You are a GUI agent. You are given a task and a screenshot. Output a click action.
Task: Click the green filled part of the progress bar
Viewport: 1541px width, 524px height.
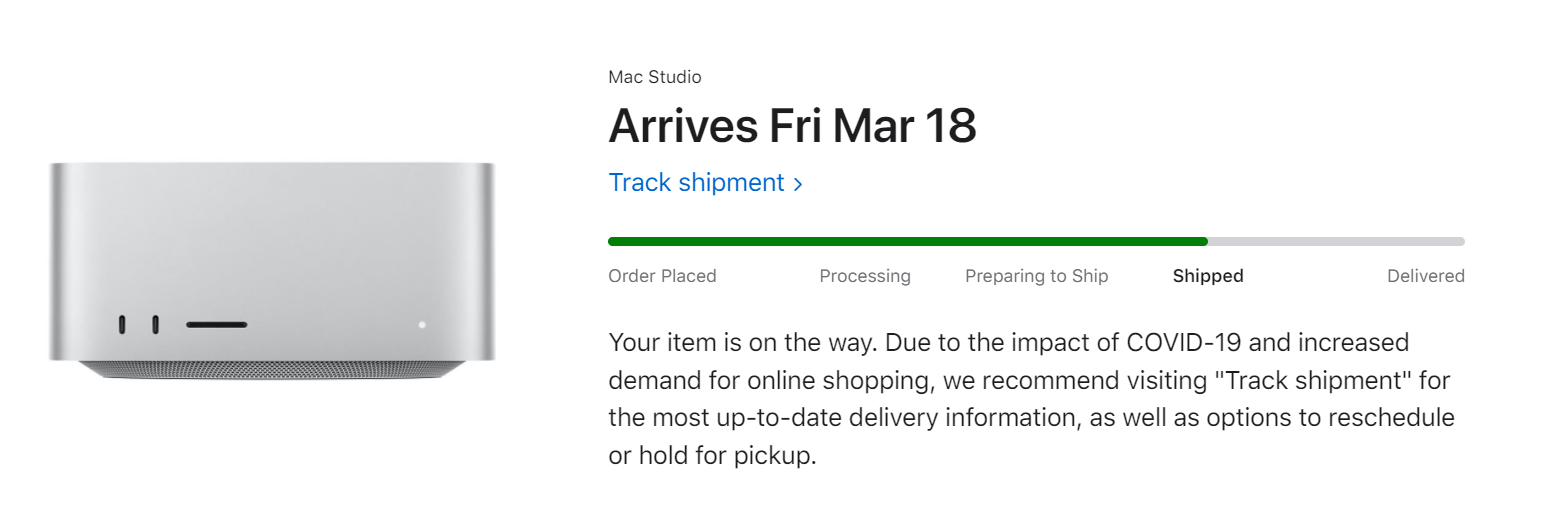click(x=907, y=241)
